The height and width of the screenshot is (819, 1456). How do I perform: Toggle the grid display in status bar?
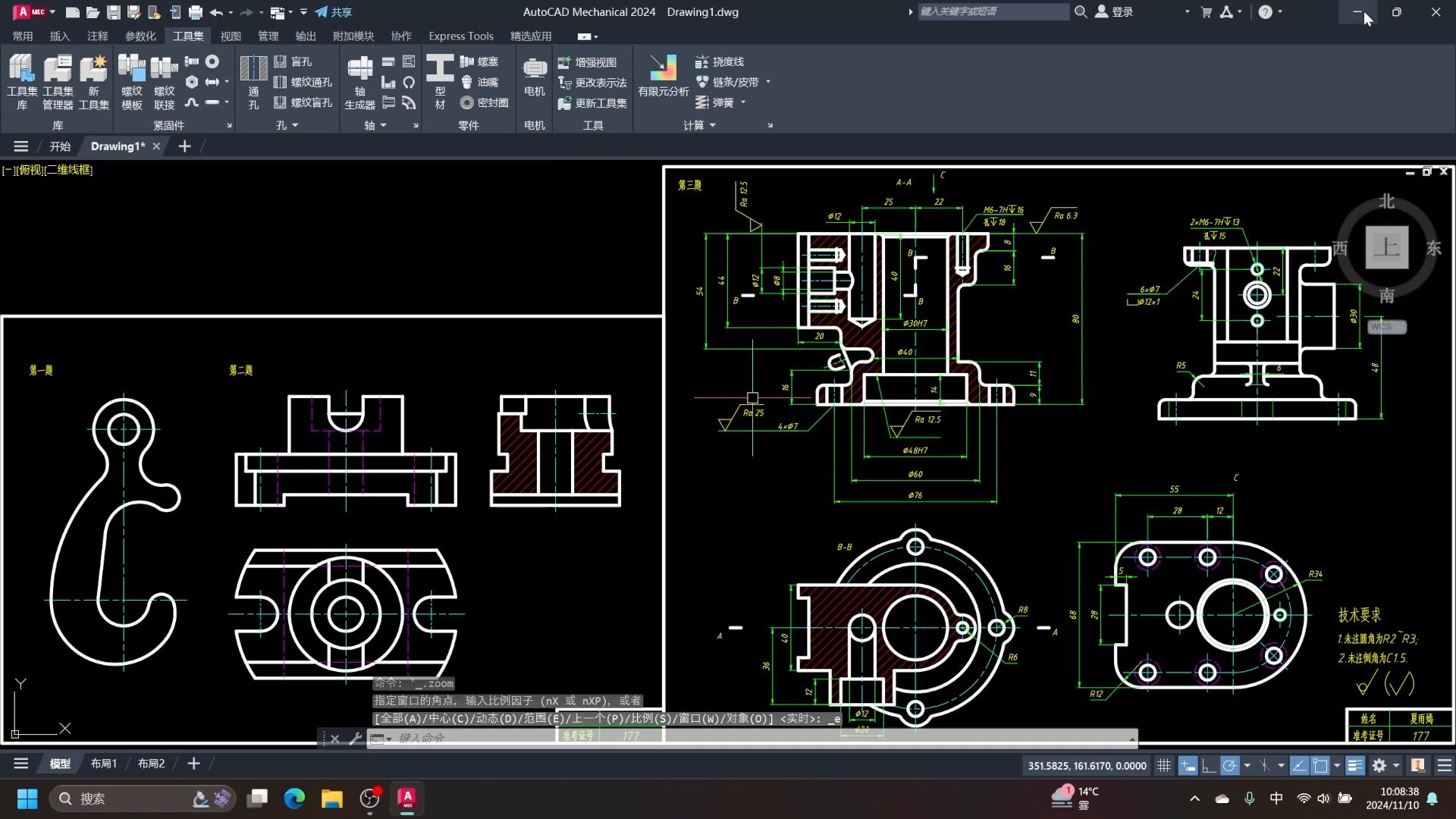click(1164, 766)
